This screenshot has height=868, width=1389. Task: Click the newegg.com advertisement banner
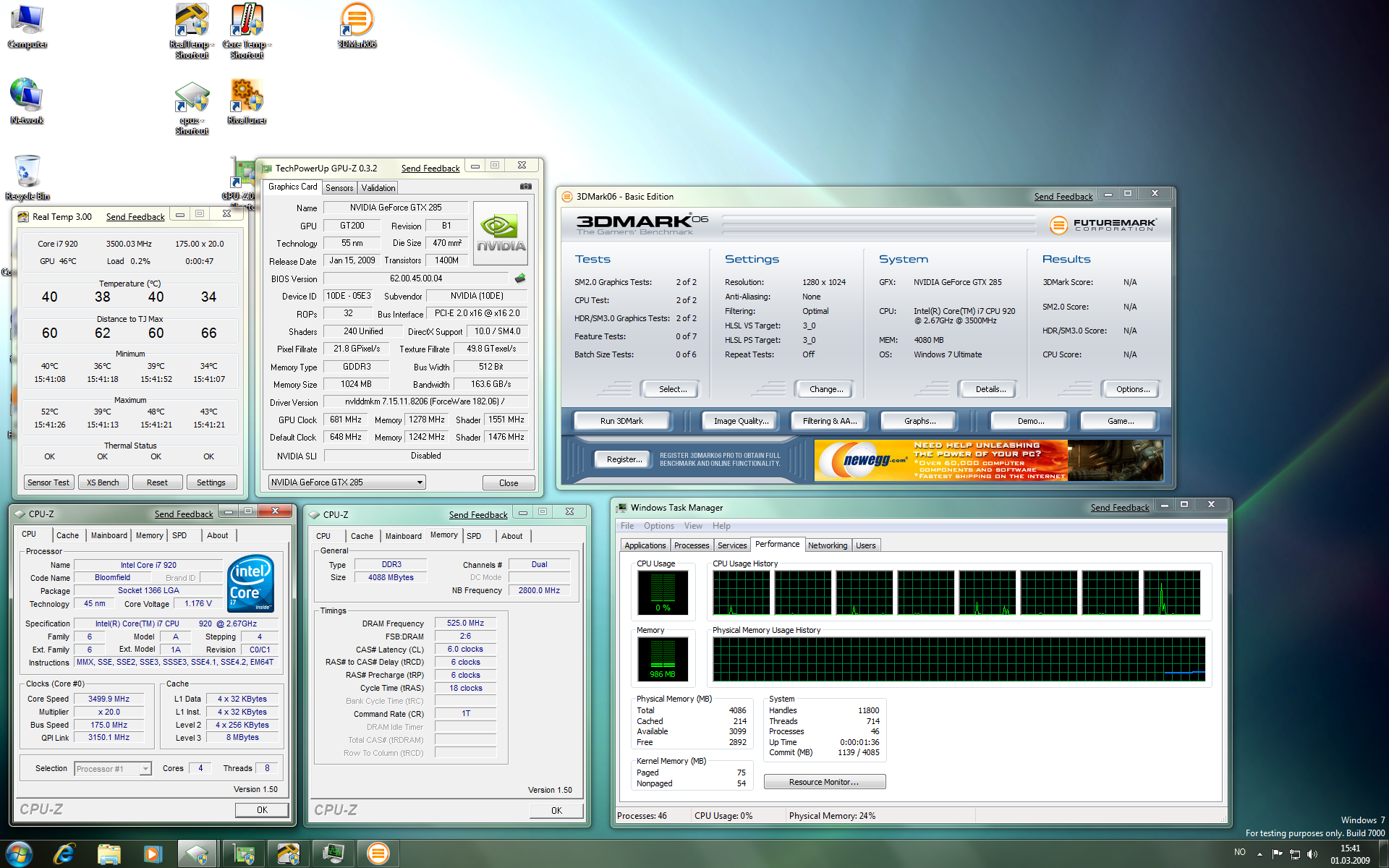click(988, 460)
